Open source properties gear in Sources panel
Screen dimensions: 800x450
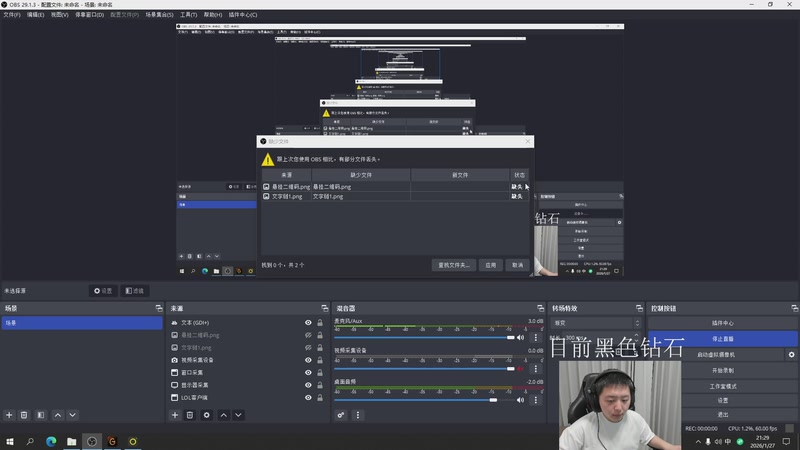point(207,415)
